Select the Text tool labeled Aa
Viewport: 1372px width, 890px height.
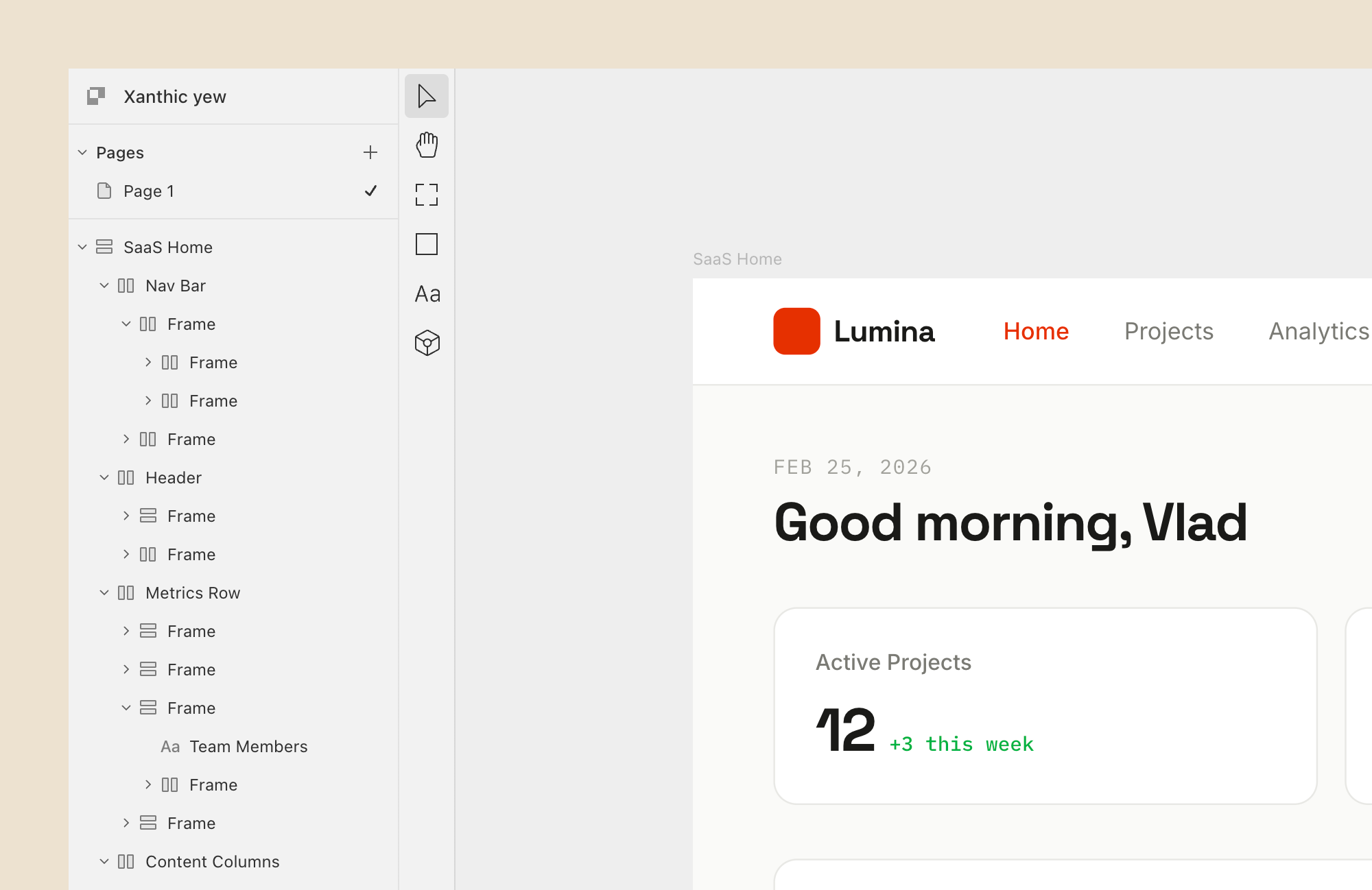click(427, 293)
